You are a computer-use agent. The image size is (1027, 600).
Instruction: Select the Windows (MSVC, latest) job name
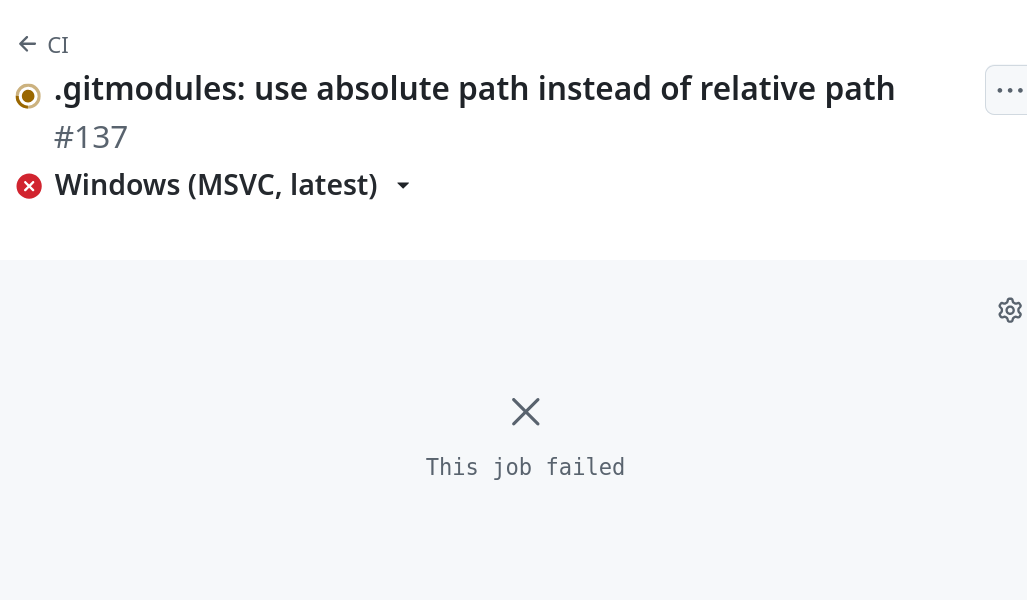(216, 185)
